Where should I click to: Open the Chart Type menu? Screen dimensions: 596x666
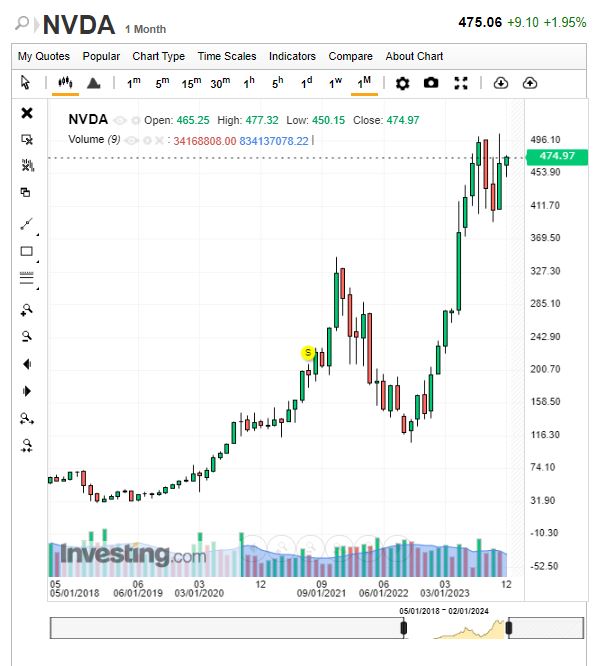[158, 56]
